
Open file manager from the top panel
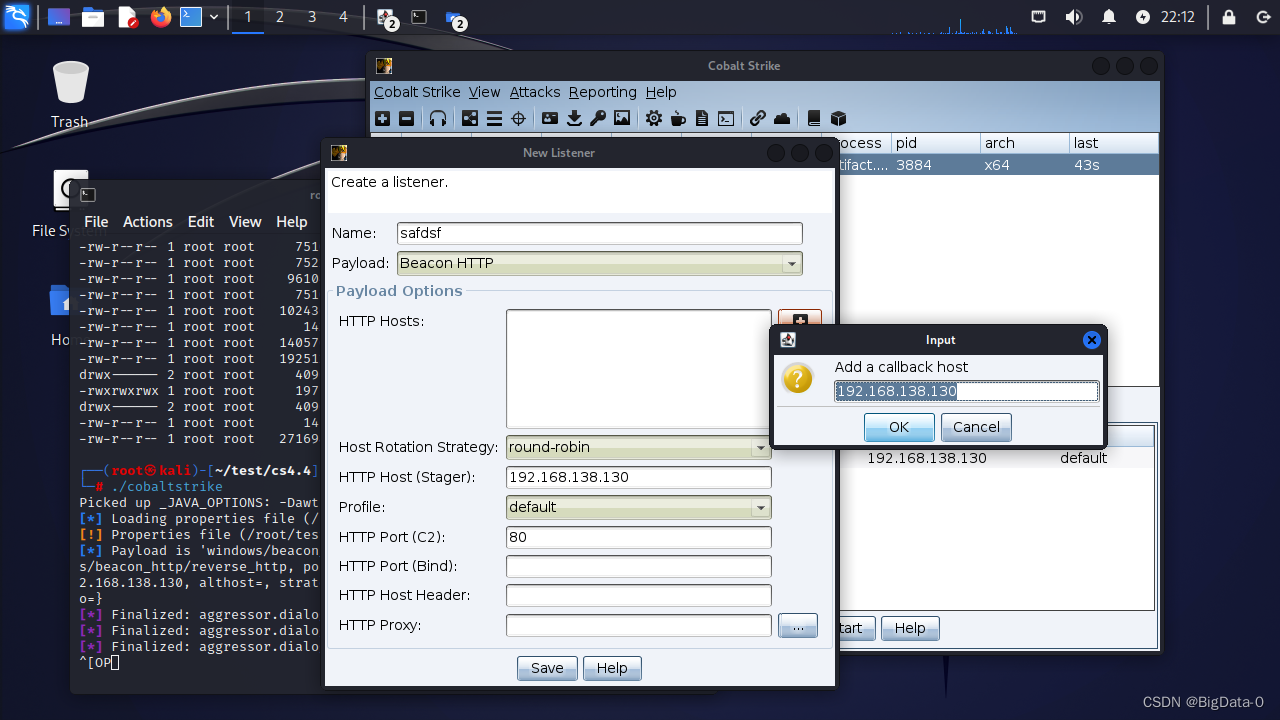coord(93,17)
